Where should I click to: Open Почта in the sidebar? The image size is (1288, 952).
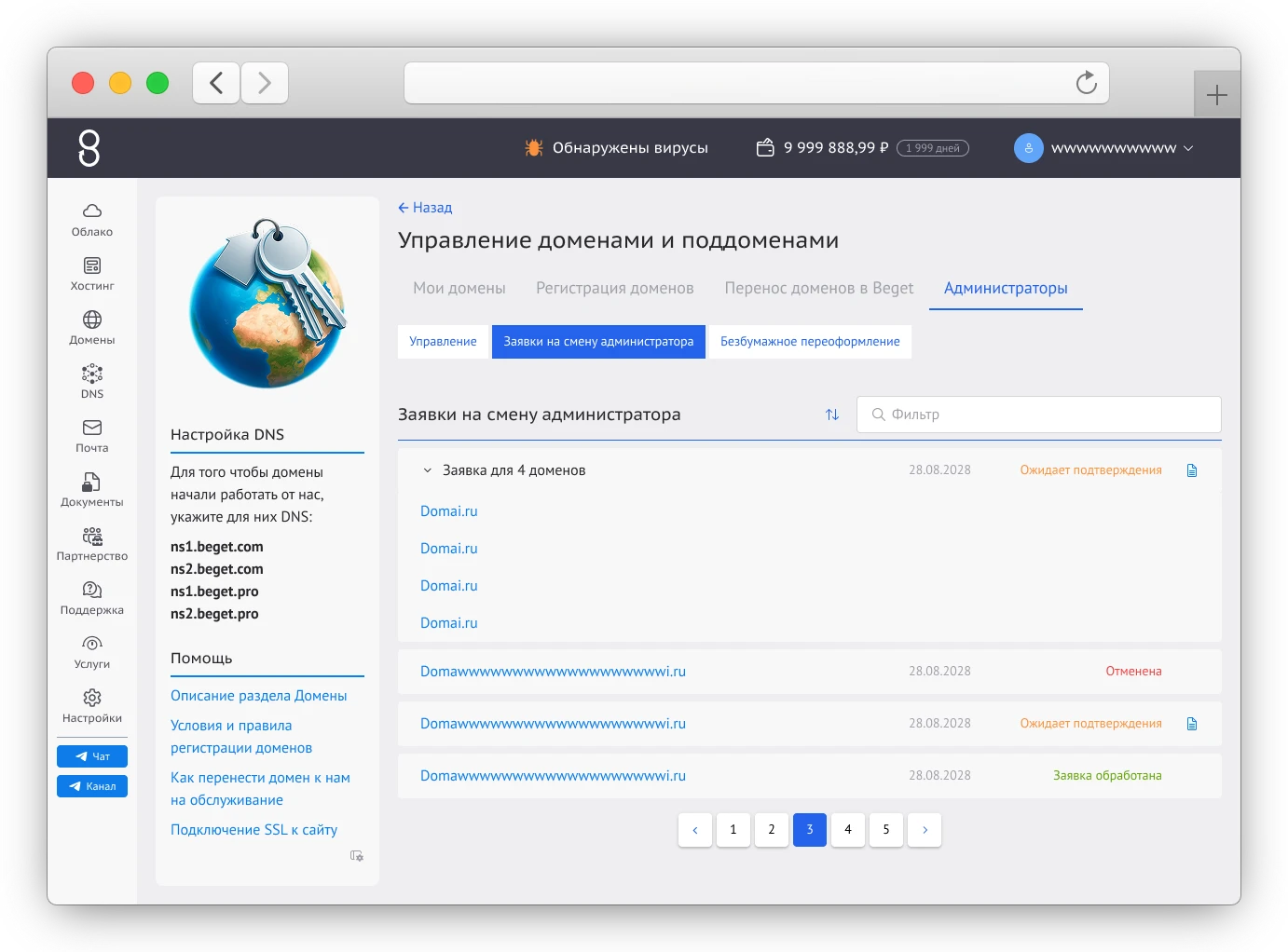(92, 436)
